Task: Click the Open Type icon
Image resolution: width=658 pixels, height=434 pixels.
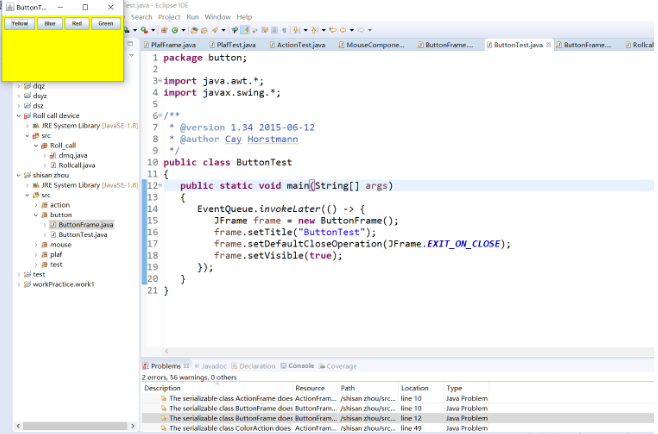Action: pyautogui.click(x=194, y=30)
